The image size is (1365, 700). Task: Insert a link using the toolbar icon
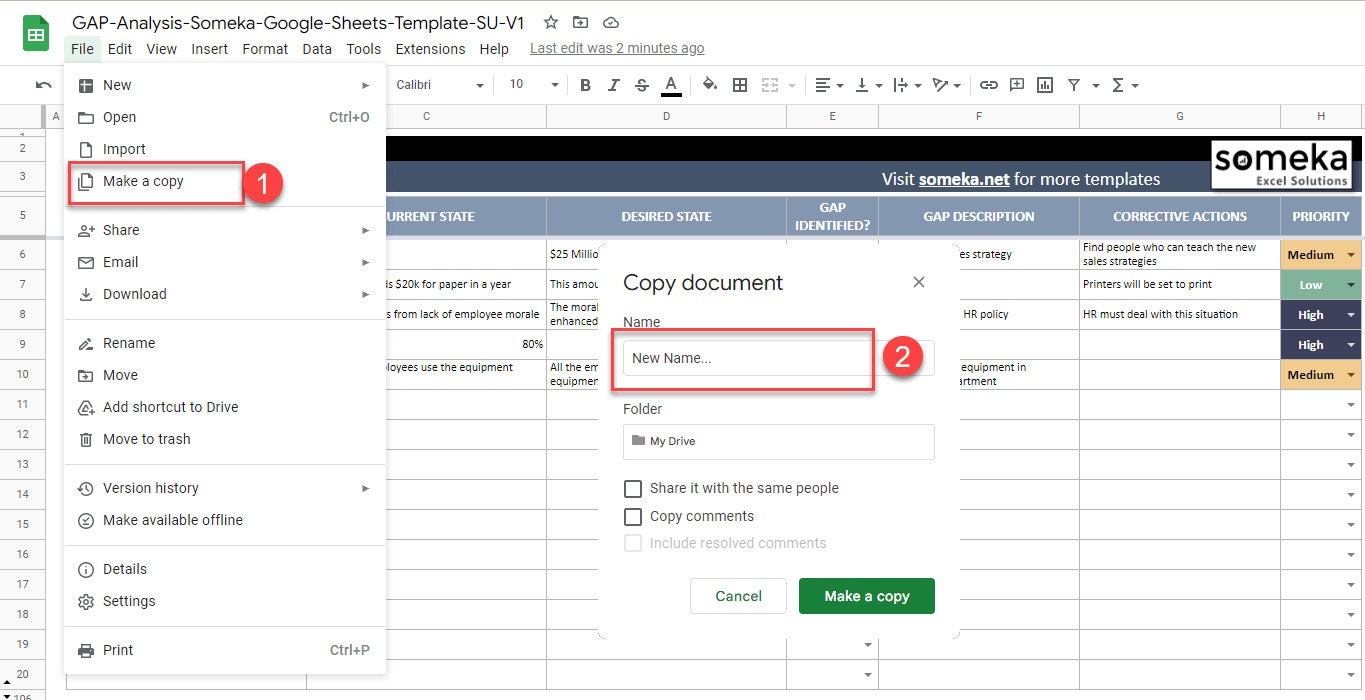[988, 85]
